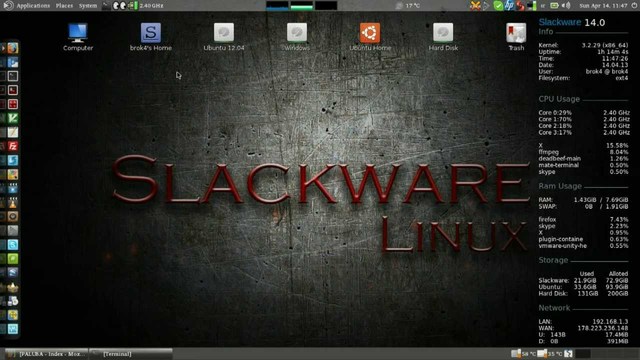Launch VLC cone icon in the dock
Viewport: 640px width, 360px height.
(13, 202)
